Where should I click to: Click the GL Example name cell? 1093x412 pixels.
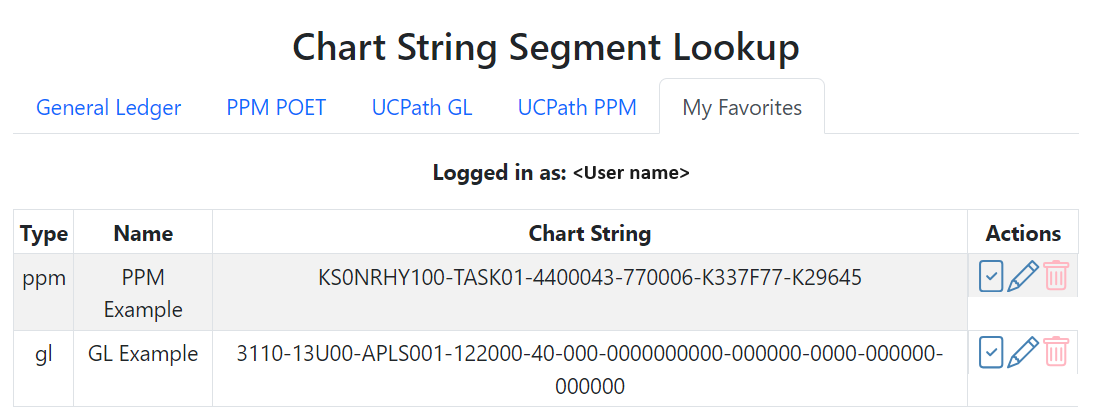coord(143,353)
